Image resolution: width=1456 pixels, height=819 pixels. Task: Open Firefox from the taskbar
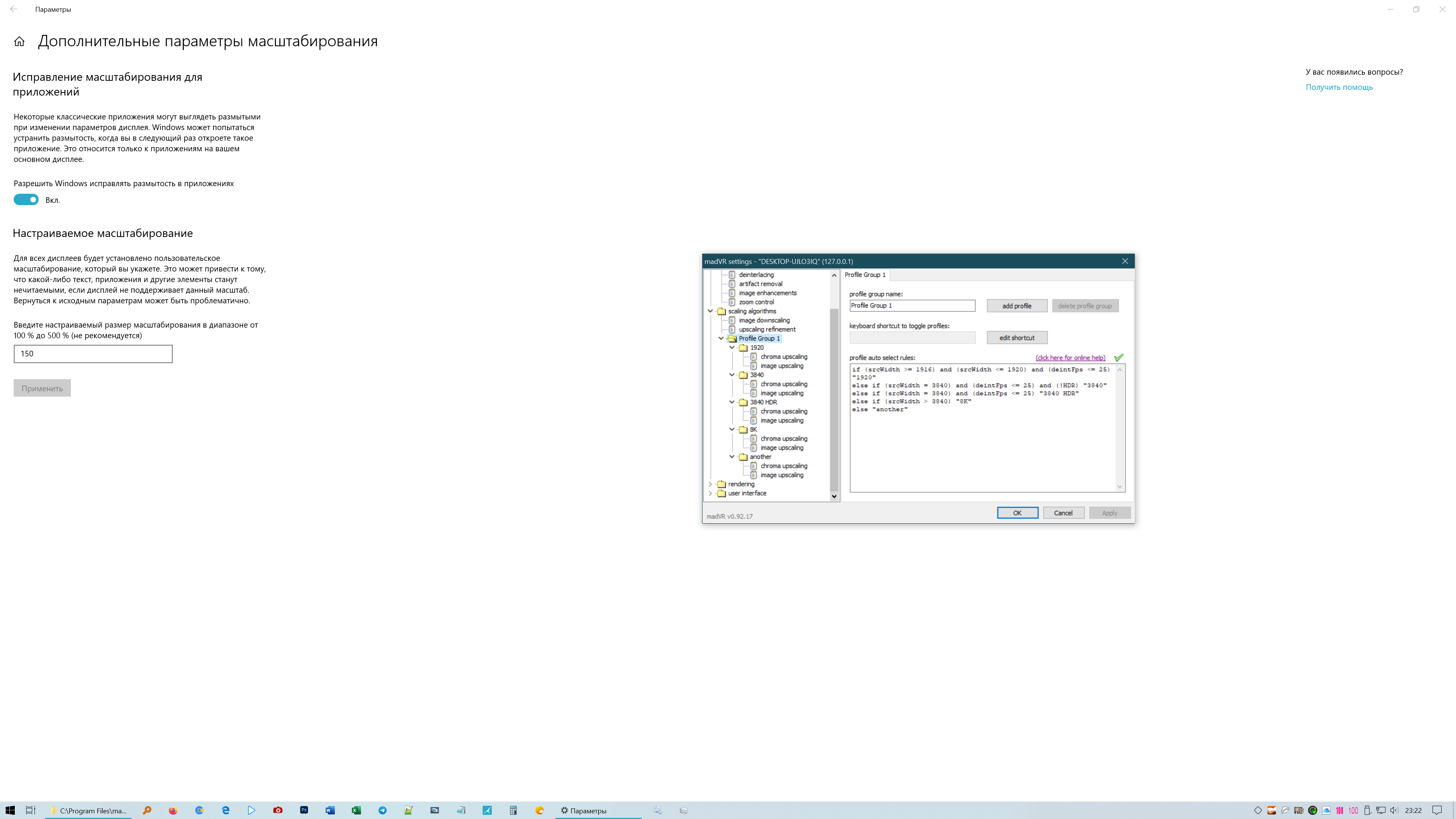173,810
